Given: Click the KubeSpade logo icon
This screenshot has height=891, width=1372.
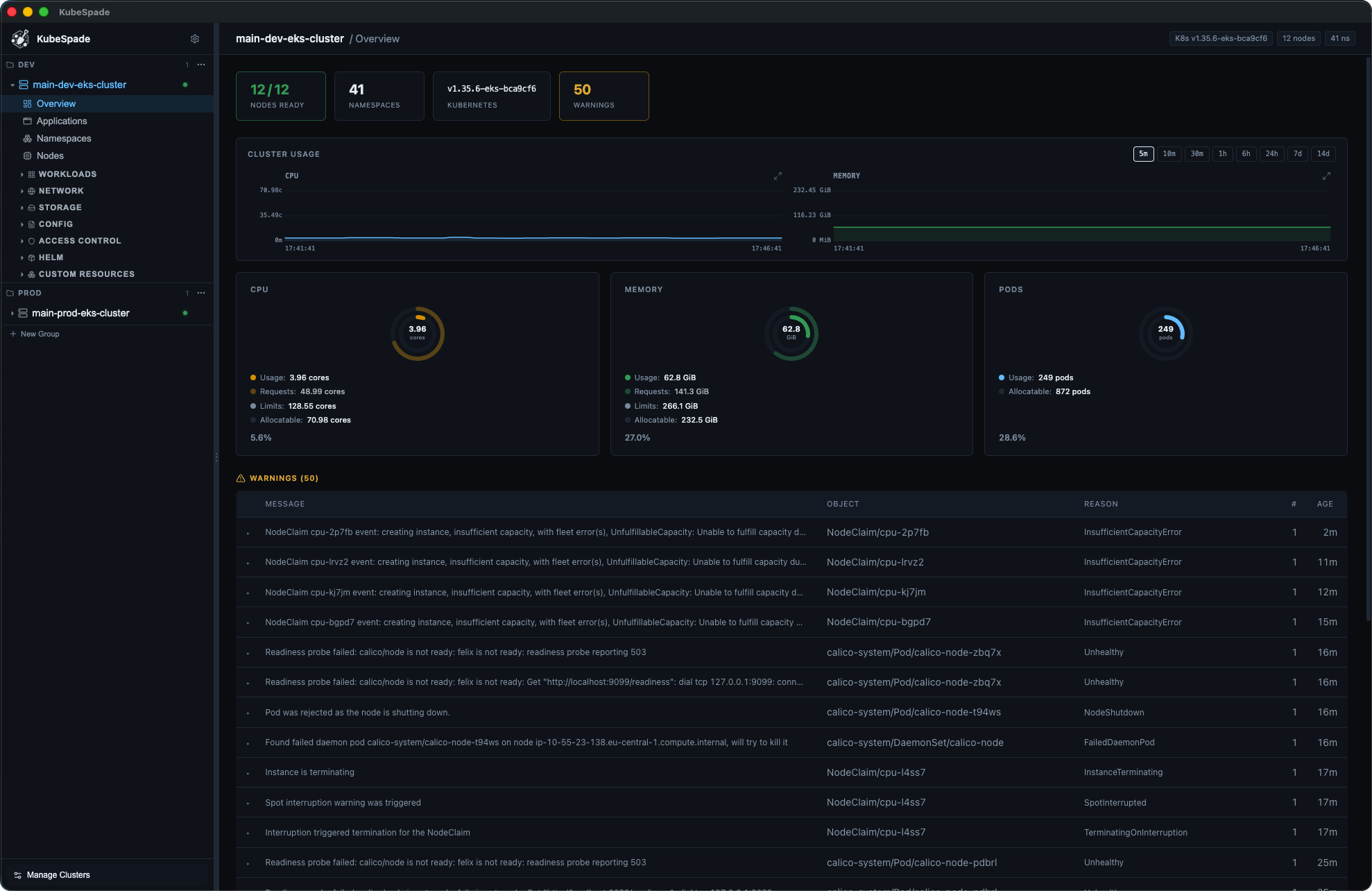Looking at the screenshot, I should click(x=21, y=39).
